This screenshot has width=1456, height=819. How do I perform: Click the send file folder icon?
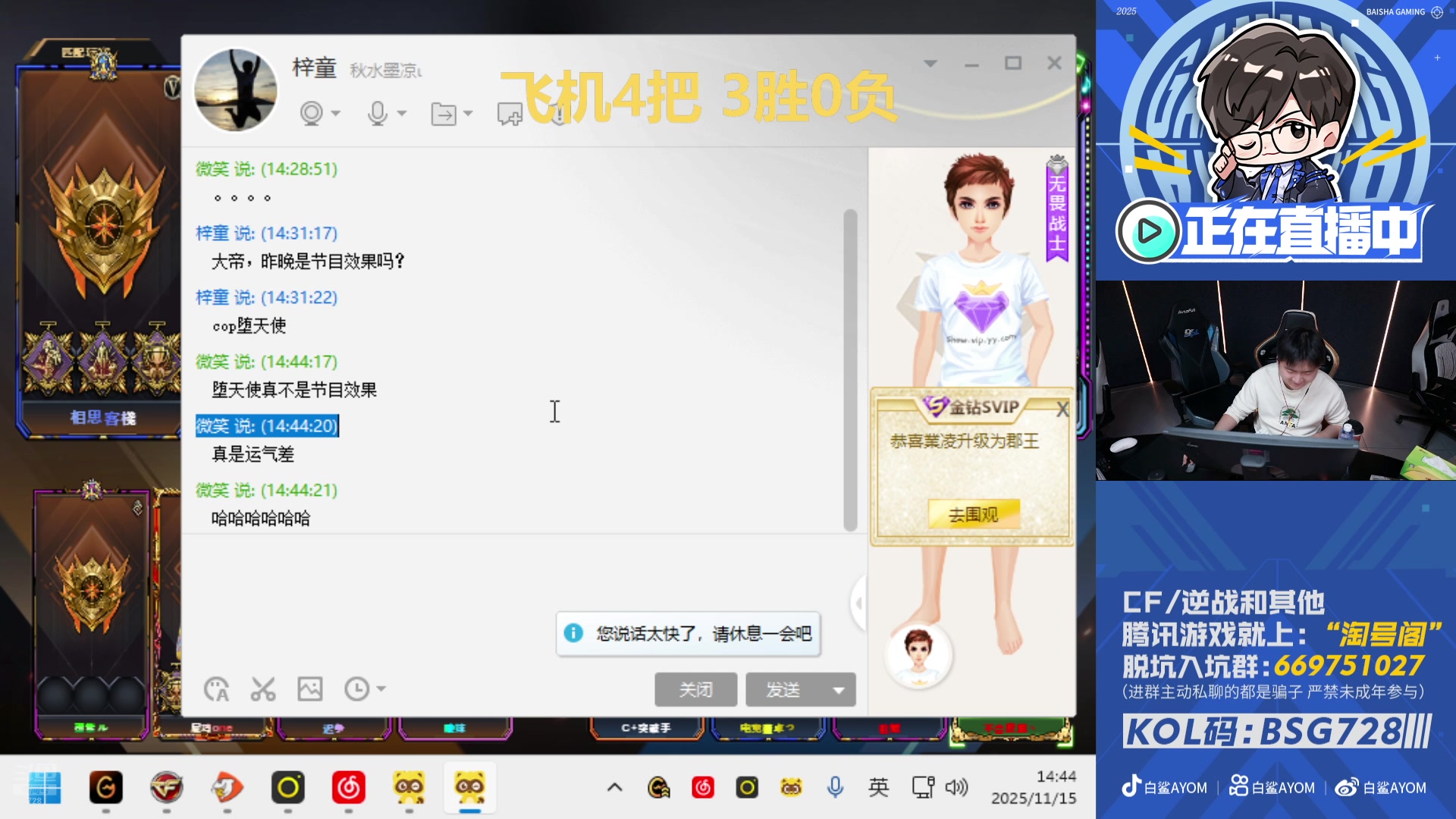click(444, 114)
